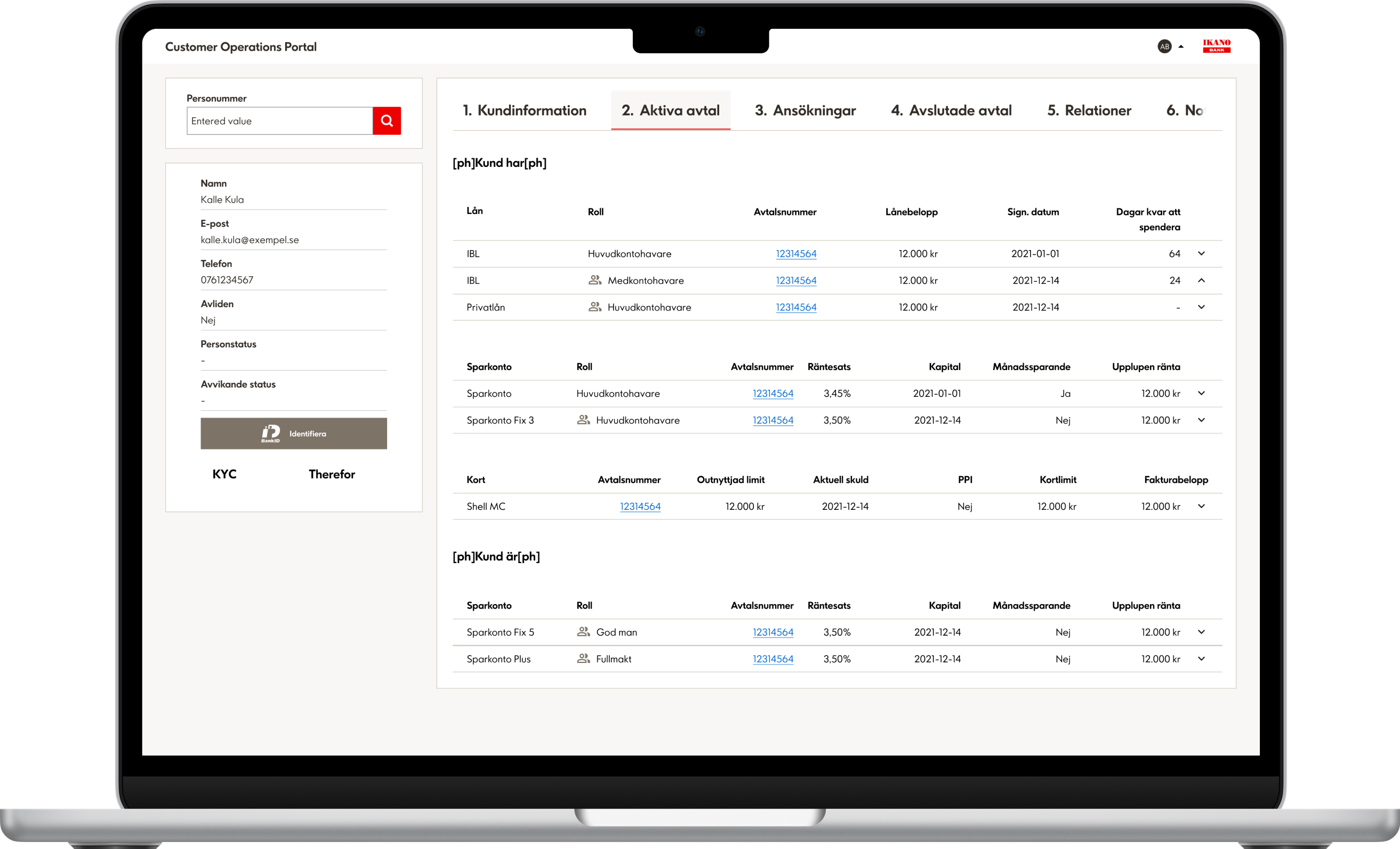Expand the first IBL Huvudkontohavare row

tap(1201, 253)
